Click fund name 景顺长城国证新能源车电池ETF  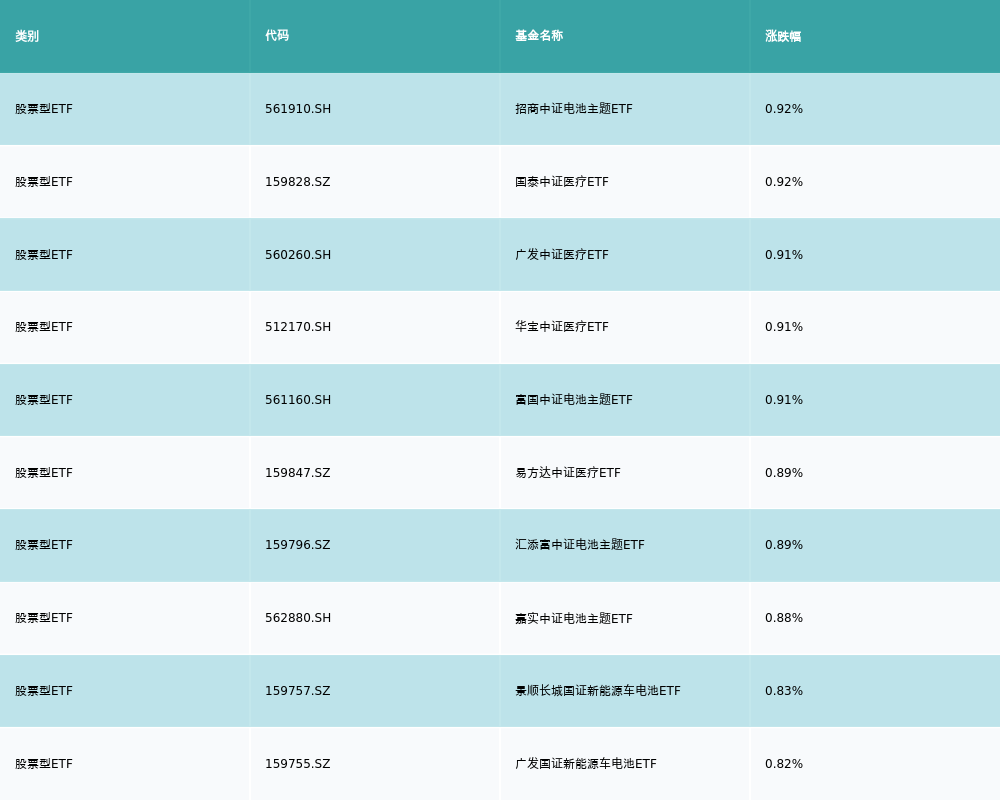pos(598,691)
